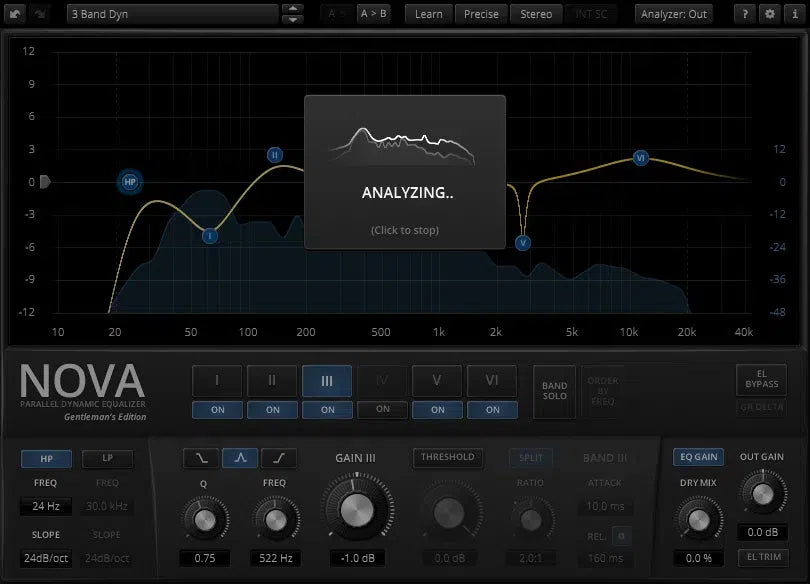The image size is (810, 584).
Task: Select the bell filter shape
Action: pos(240,458)
